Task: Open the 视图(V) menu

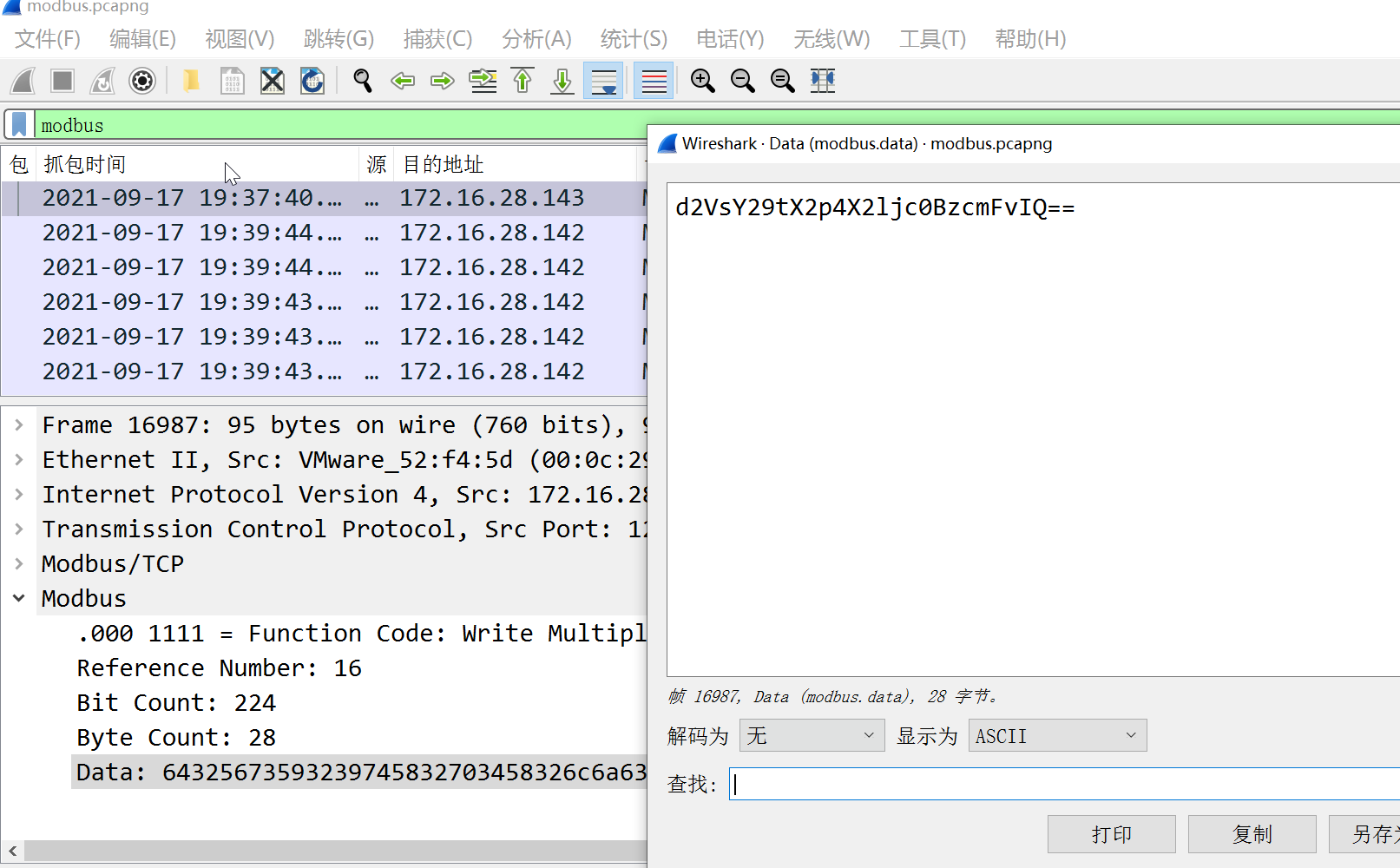Action: (240, 39)
